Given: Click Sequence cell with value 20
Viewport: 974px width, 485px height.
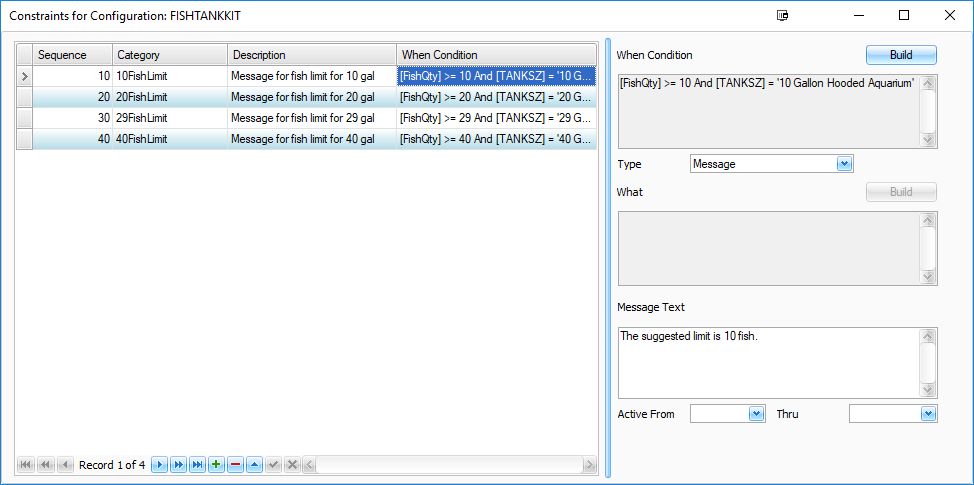Looking at the screenshot, I should [73, 97].
